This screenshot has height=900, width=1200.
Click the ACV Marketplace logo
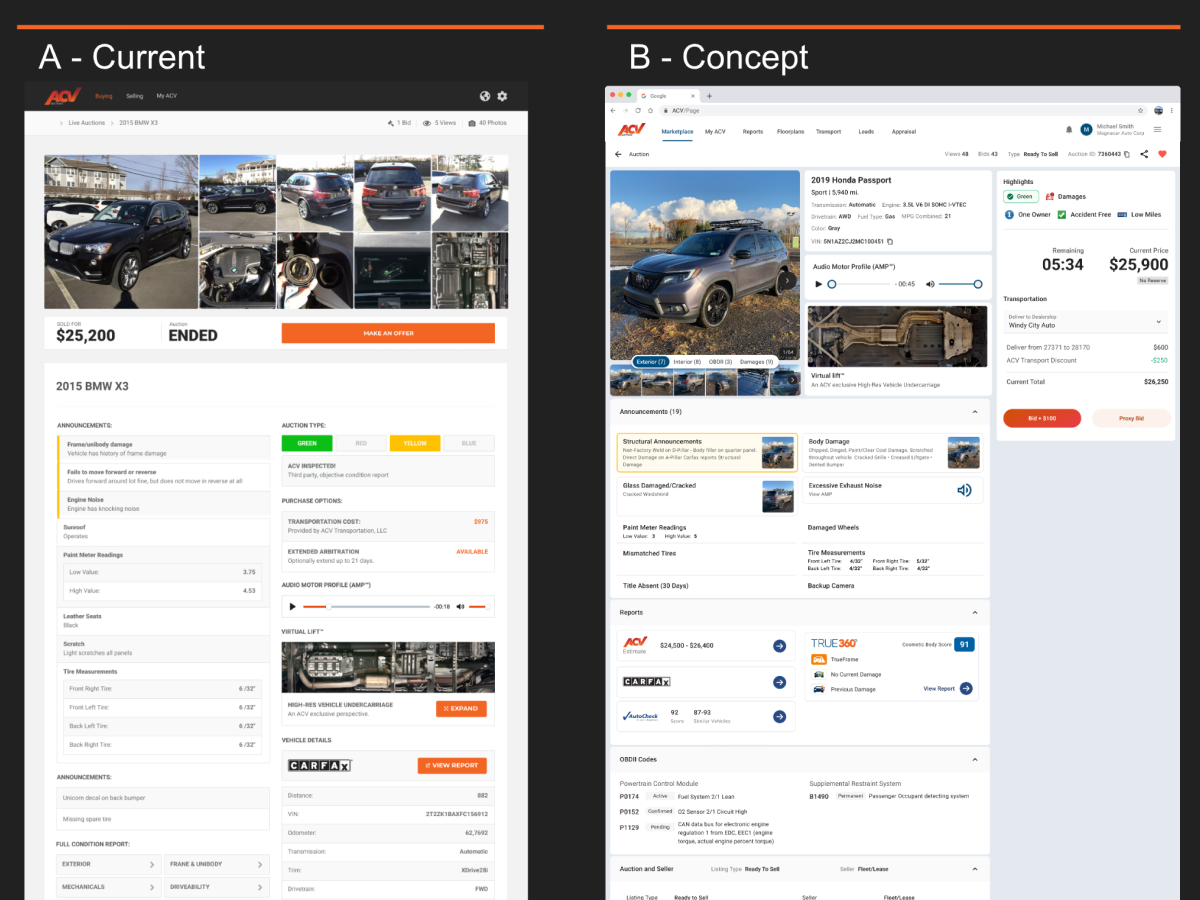[630, 131]
